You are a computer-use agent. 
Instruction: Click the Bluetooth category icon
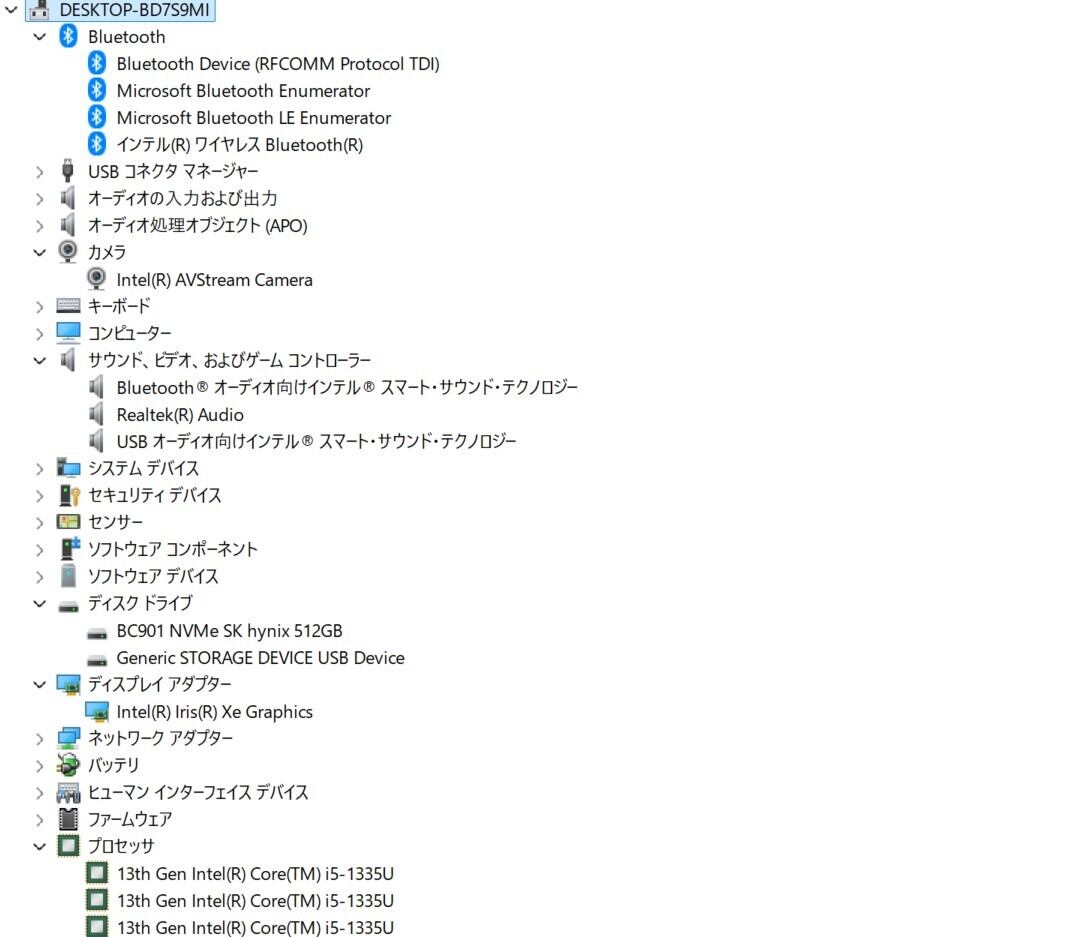[x=68, y=36]
